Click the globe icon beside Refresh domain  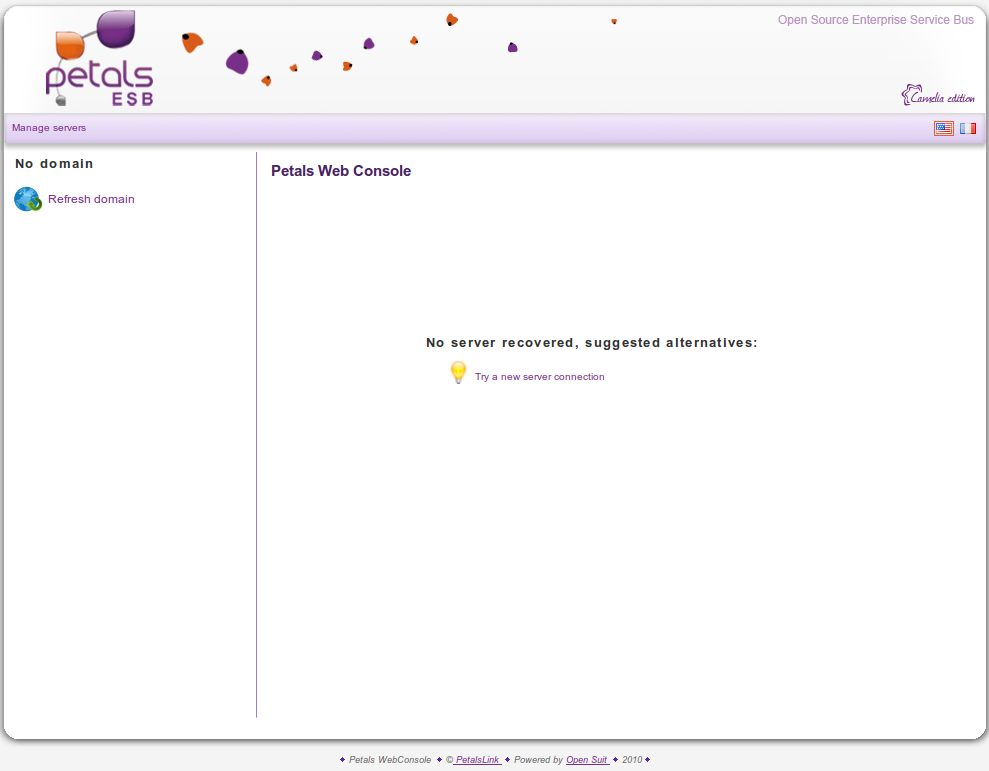(x=27, y=199)
